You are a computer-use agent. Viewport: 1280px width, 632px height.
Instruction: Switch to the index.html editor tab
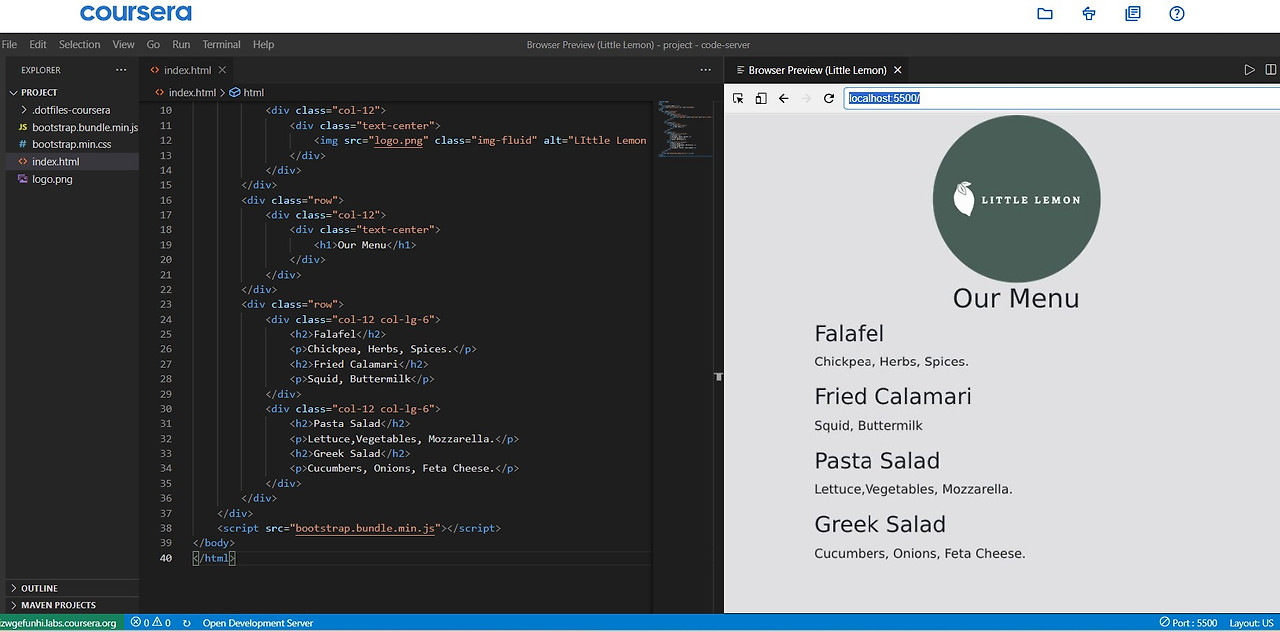[187, 70]
